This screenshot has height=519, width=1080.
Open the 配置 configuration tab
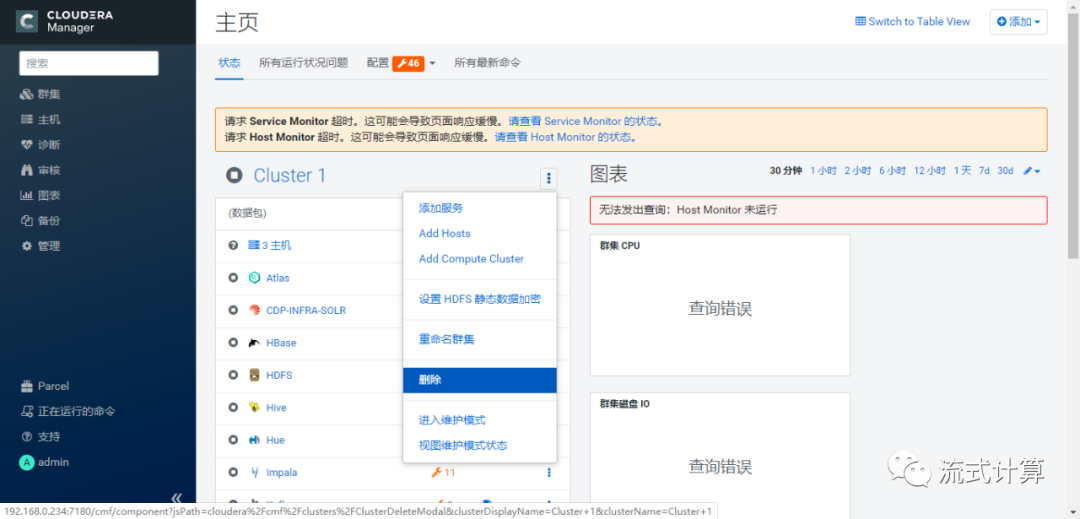(378, 63)
